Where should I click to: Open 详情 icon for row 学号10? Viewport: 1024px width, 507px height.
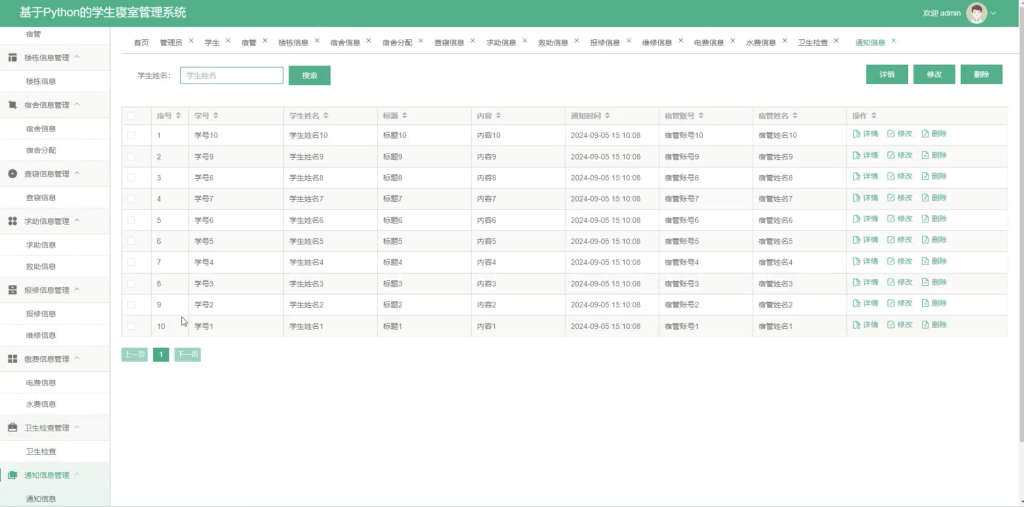[857, 134]
